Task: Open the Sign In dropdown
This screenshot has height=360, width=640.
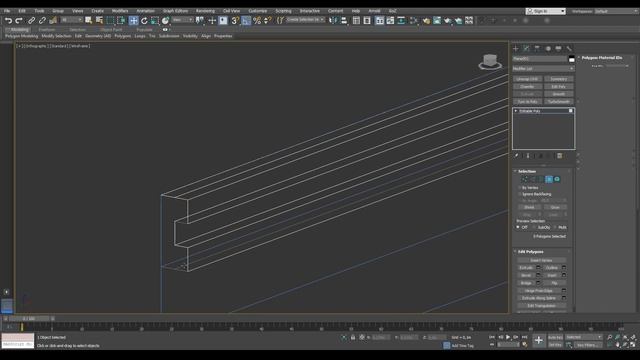Action: coord(546,11)
